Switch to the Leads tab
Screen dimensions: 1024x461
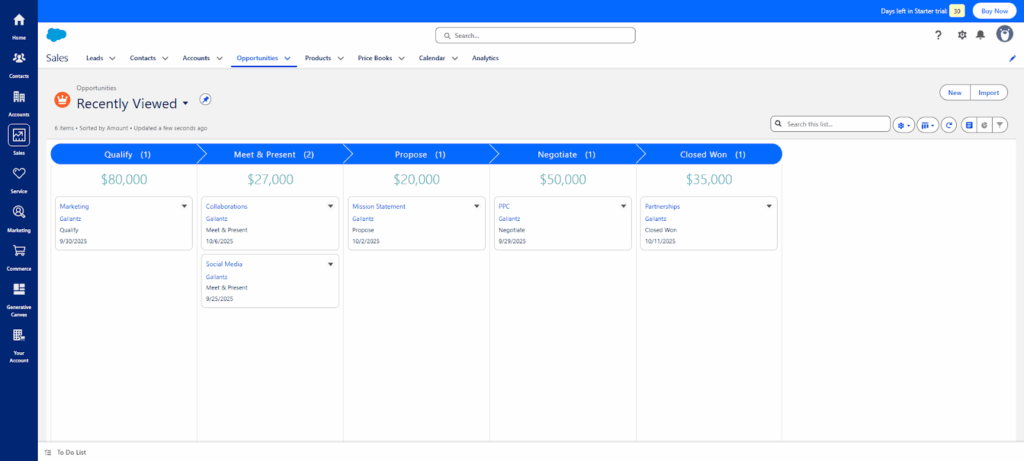95,58
